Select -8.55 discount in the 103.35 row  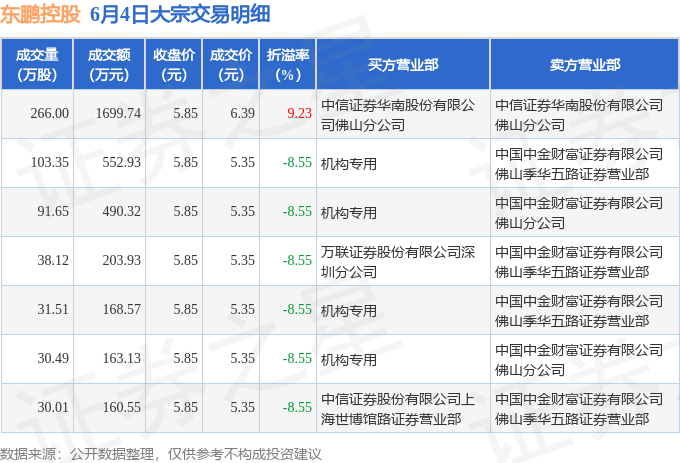297,162
